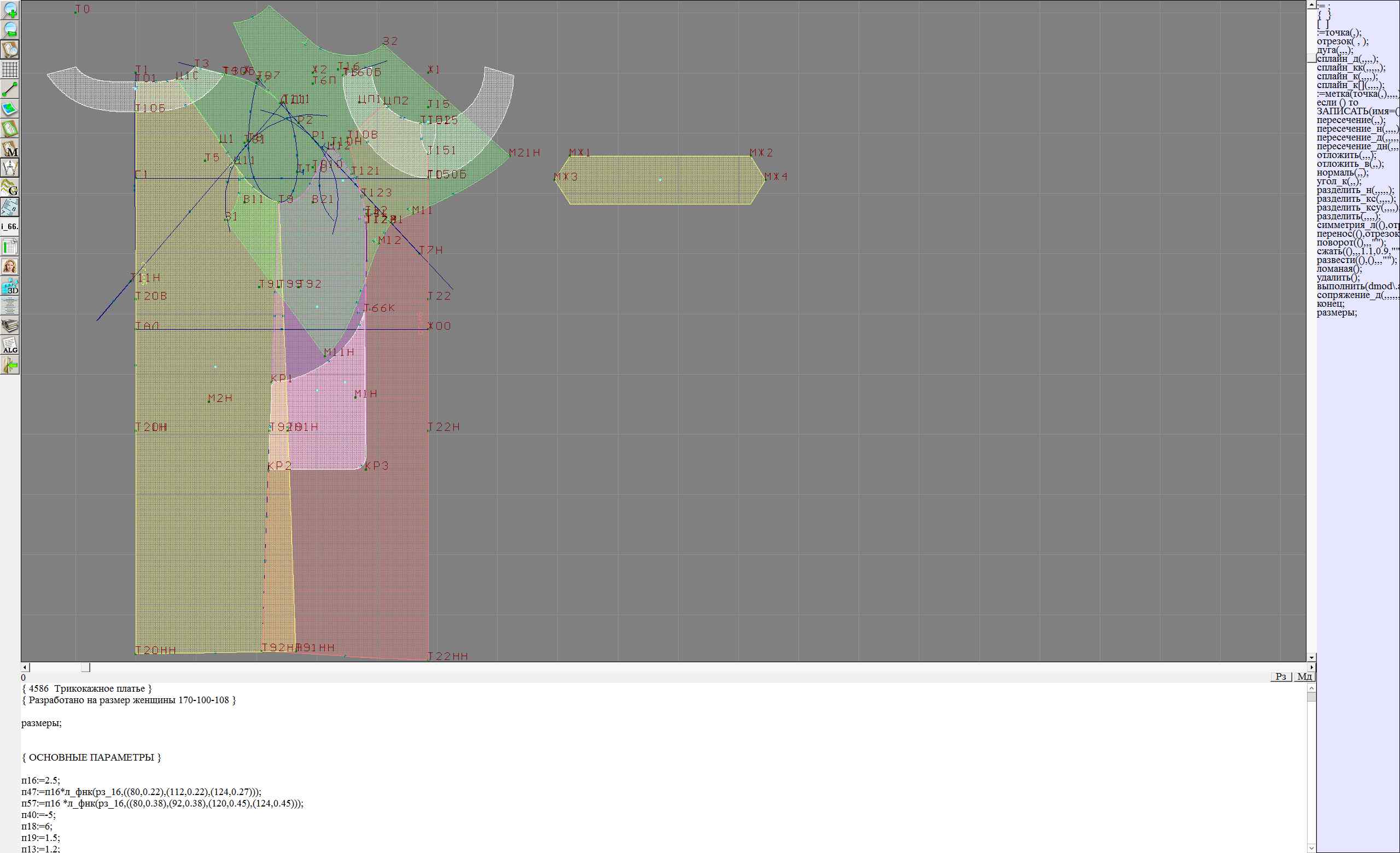Click the compass measurement tool icon
This screenshot has width=1400, height=853.
click(x=10, y=168)
